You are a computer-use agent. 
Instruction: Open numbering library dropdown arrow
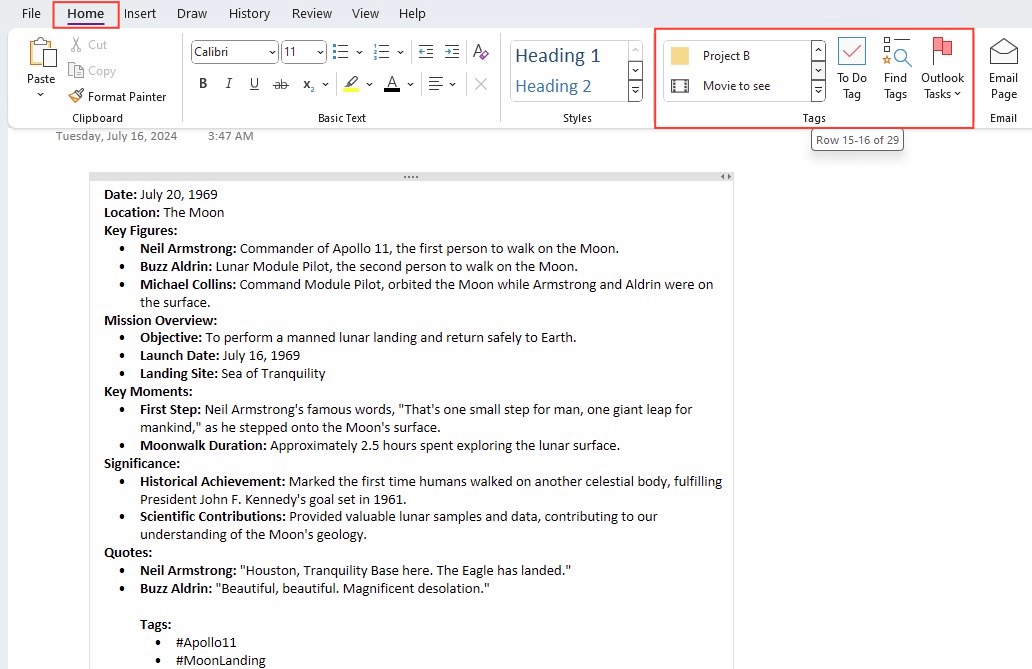click(x=400, y=52)
